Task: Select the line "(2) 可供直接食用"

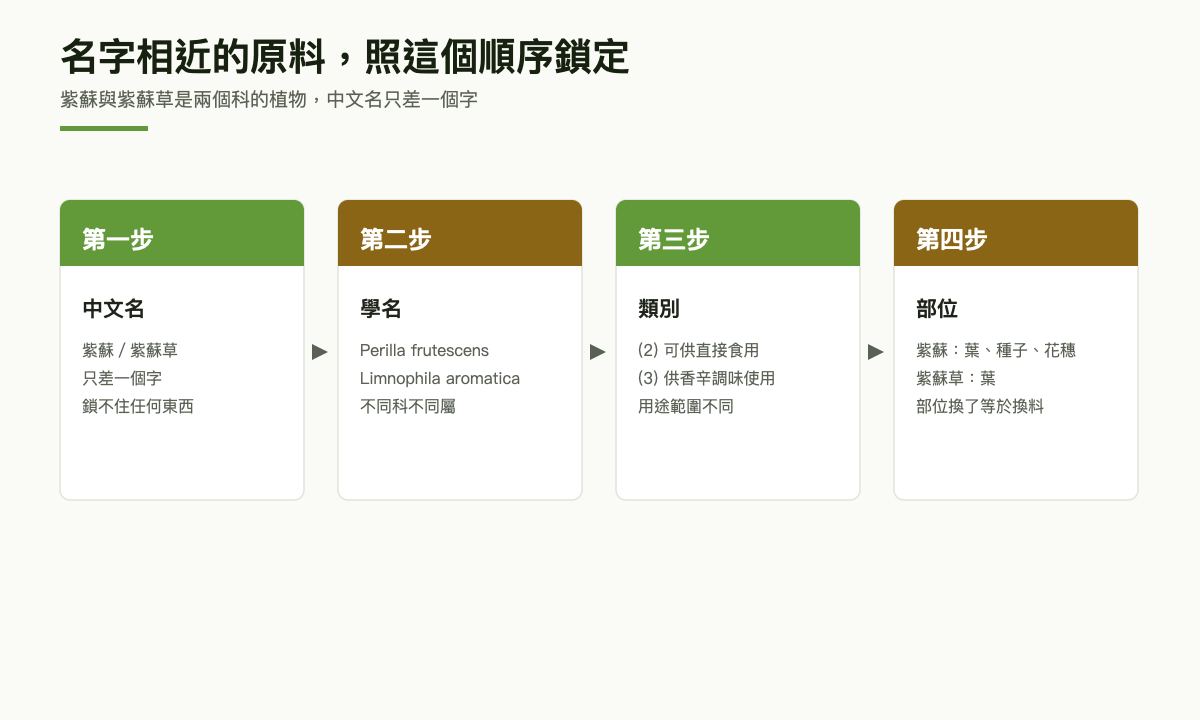Action: click(699, 351)
